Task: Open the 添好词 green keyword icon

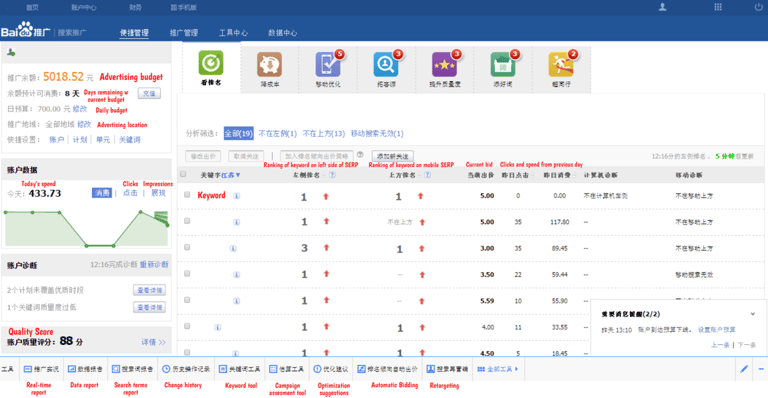Action: coord(503,65)
